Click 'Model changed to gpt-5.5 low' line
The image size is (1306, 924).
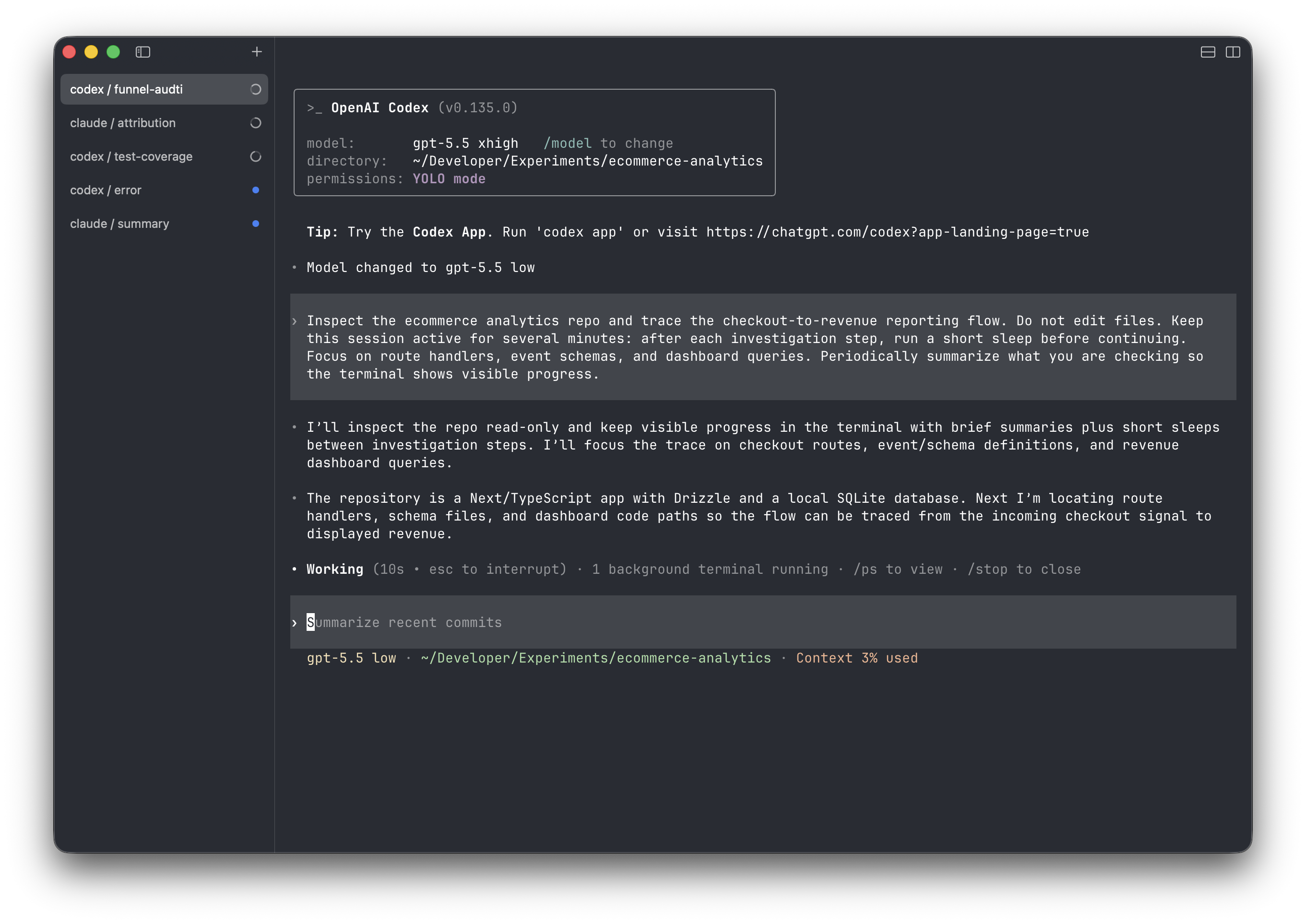(x=420, y=267)
